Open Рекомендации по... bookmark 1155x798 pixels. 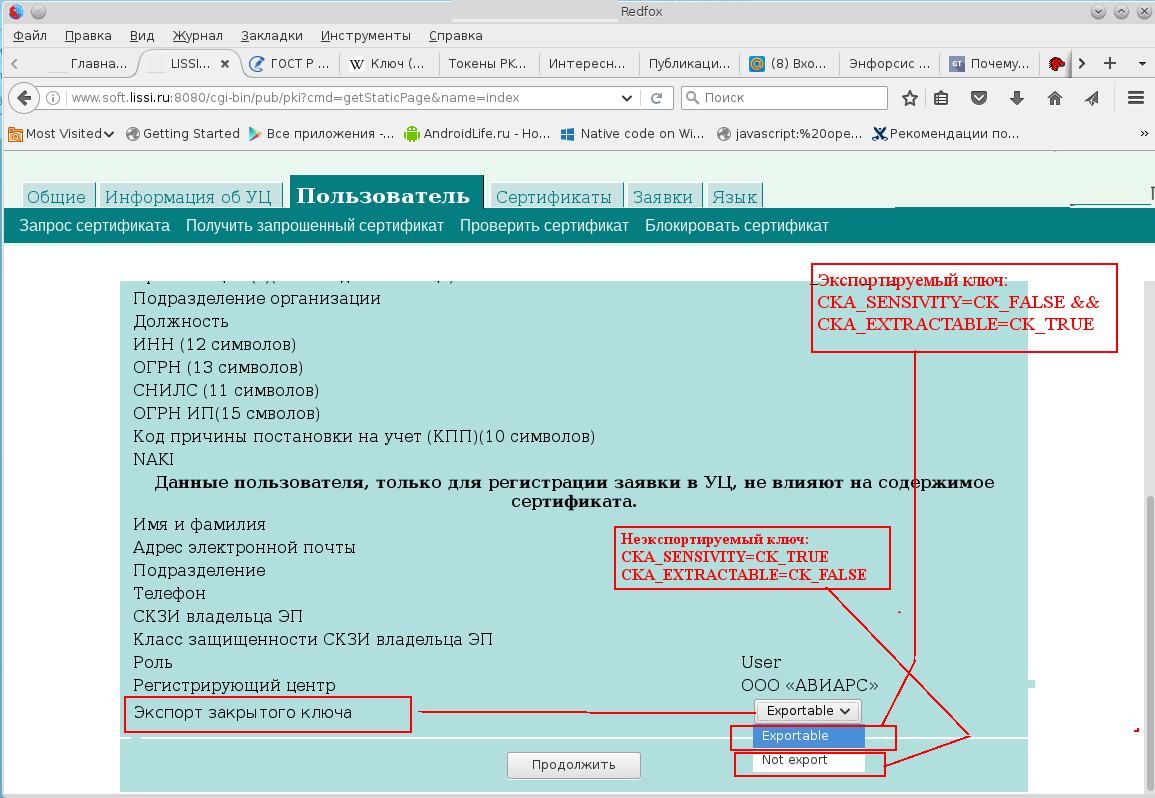tap(946, 133)
